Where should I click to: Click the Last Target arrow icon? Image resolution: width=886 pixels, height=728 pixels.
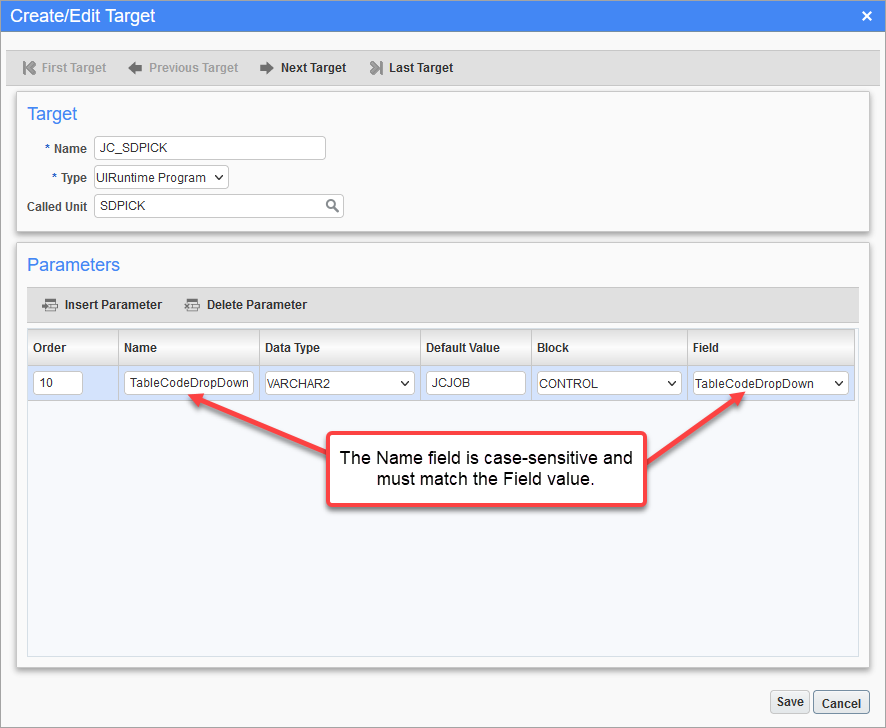377,67
